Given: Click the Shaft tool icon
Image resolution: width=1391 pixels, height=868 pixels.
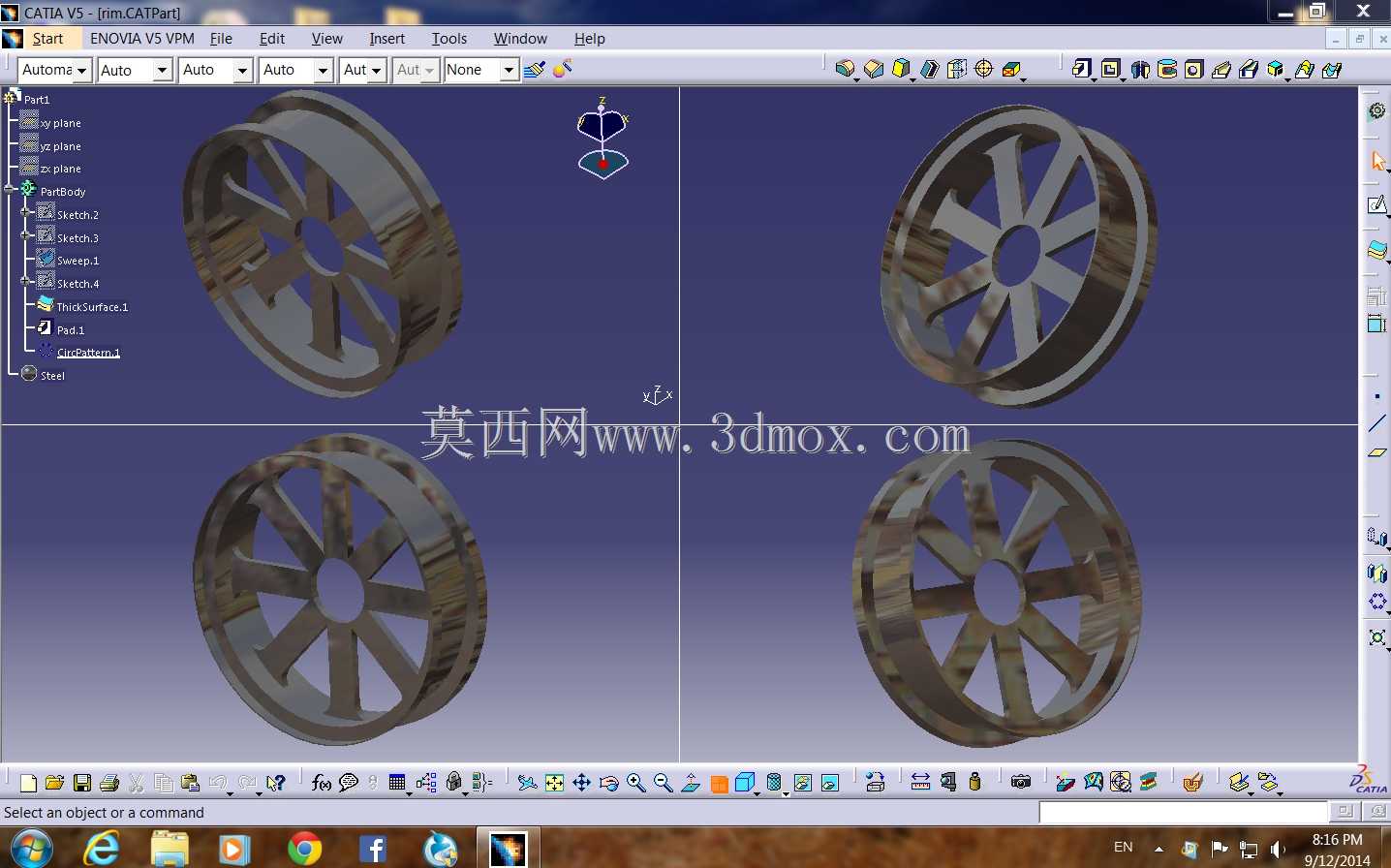Looking at the screenshot, I should click(x=1139, y=69).
